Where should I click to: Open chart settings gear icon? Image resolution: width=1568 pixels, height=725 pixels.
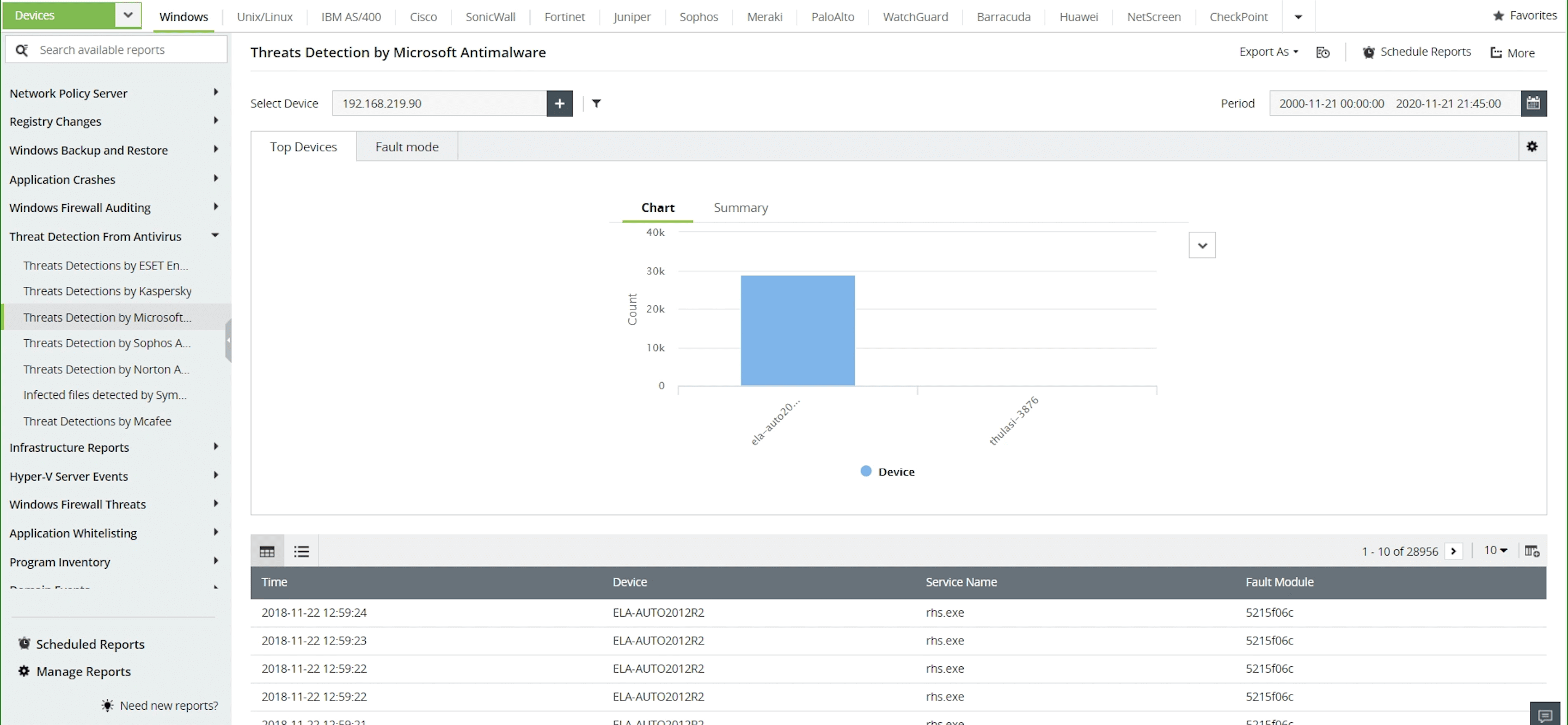click(1532, 147)
